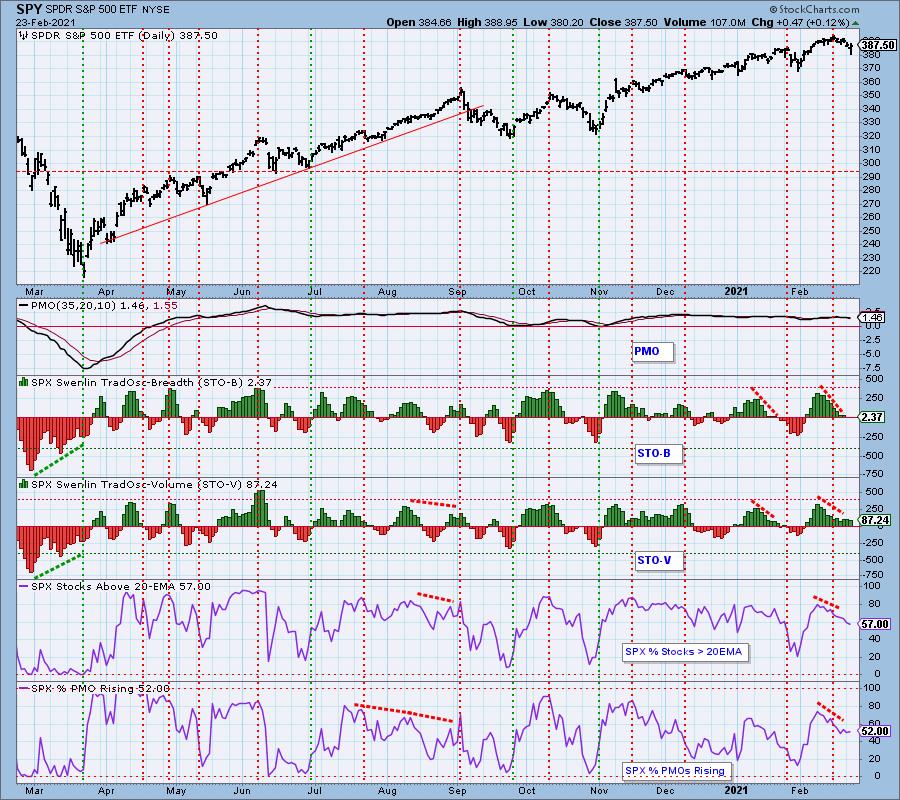Click the line icon before PMO(35,20,10) legend
Image resolution: width=900 pixels, height=800 pixels.
[x=24, y=306]
